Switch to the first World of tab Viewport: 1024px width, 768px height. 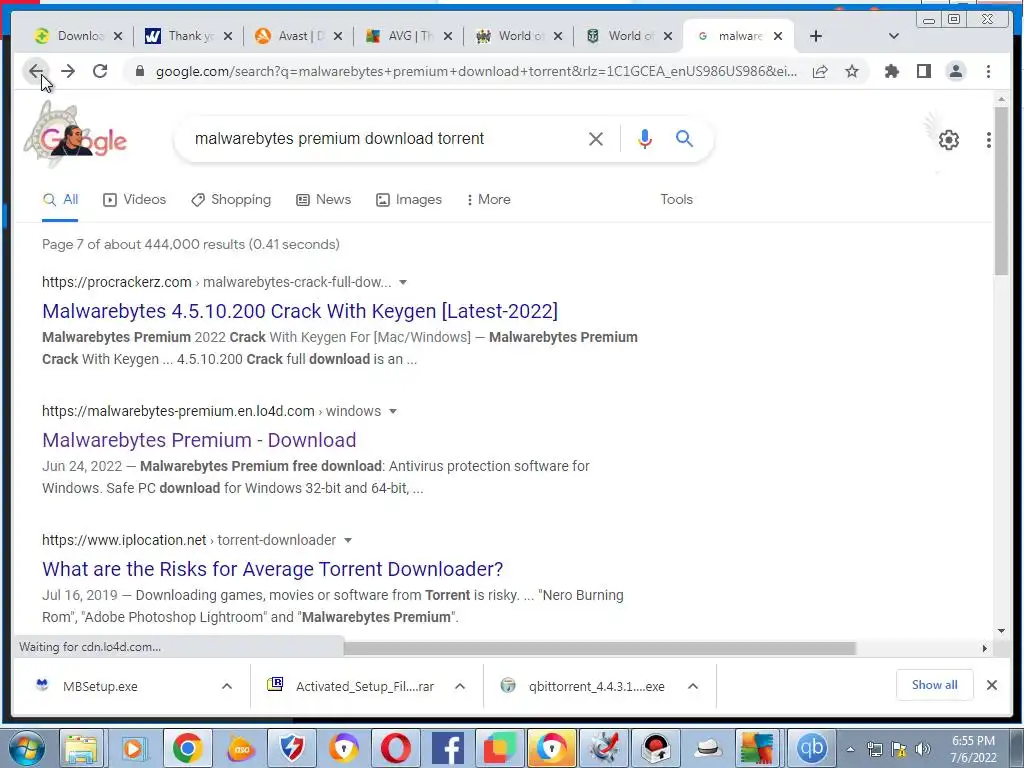pos(519,36)
